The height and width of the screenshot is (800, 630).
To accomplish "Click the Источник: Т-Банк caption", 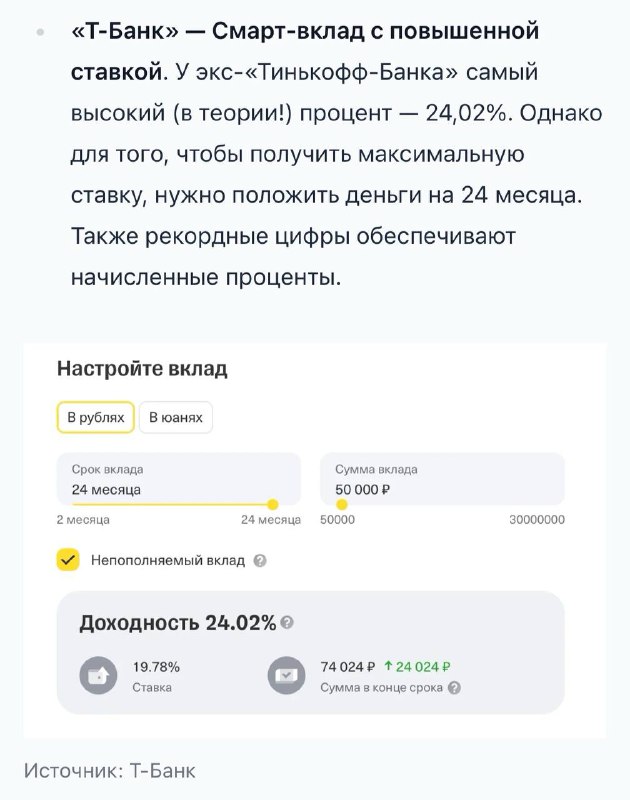I will point(110,770).
